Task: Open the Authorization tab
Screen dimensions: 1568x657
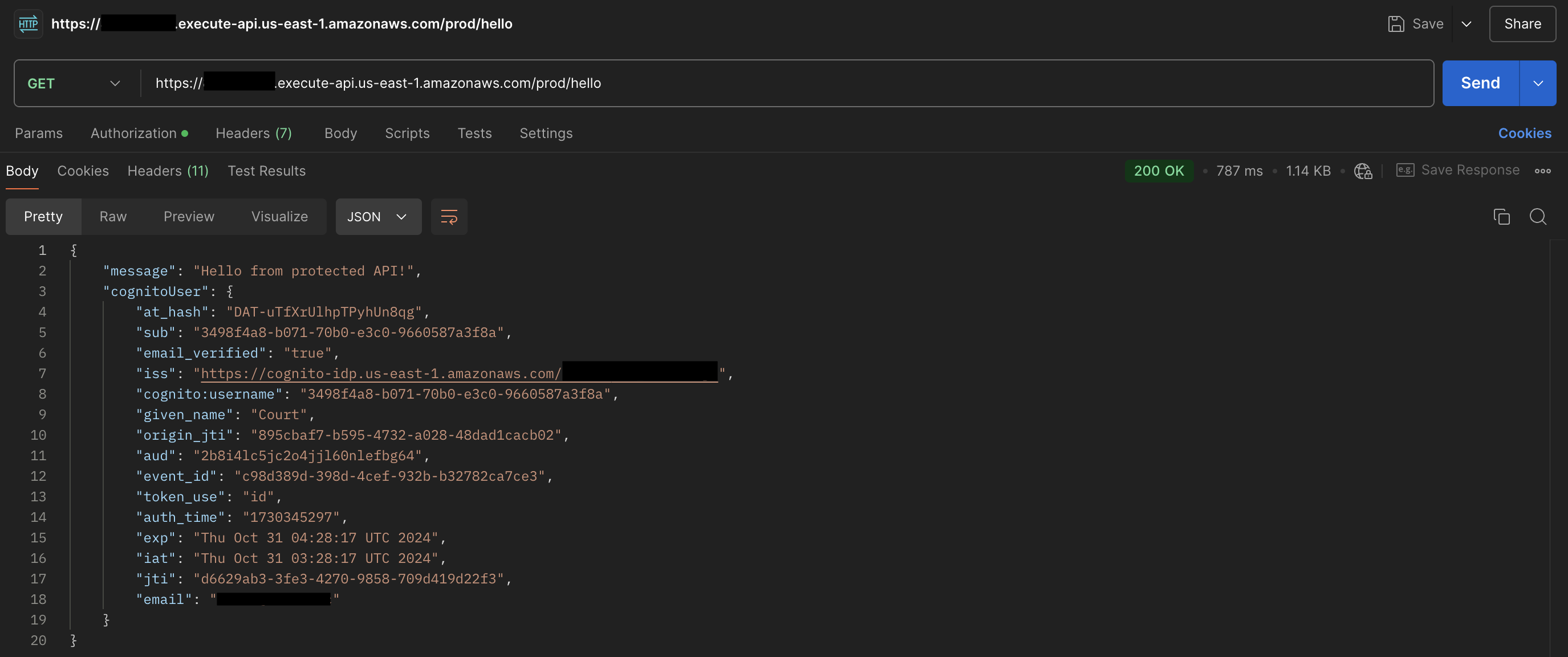Action: tap(139, 133)
